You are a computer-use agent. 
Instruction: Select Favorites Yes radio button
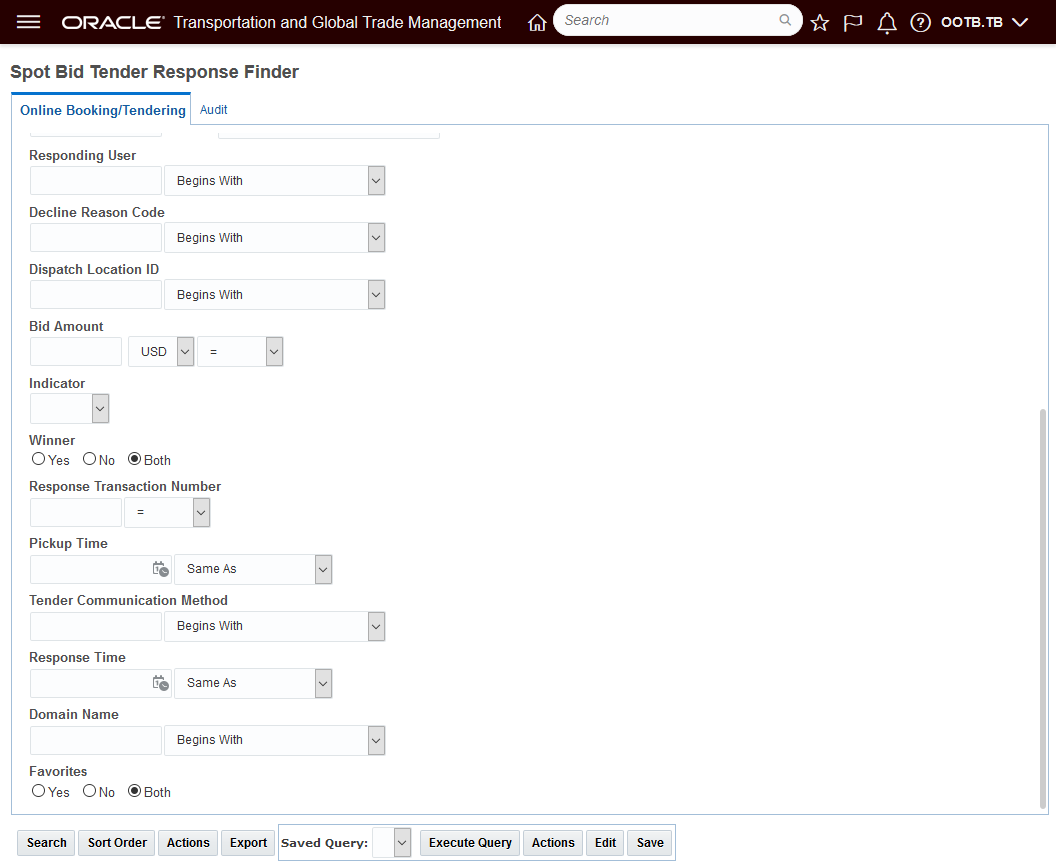point(38,791)
